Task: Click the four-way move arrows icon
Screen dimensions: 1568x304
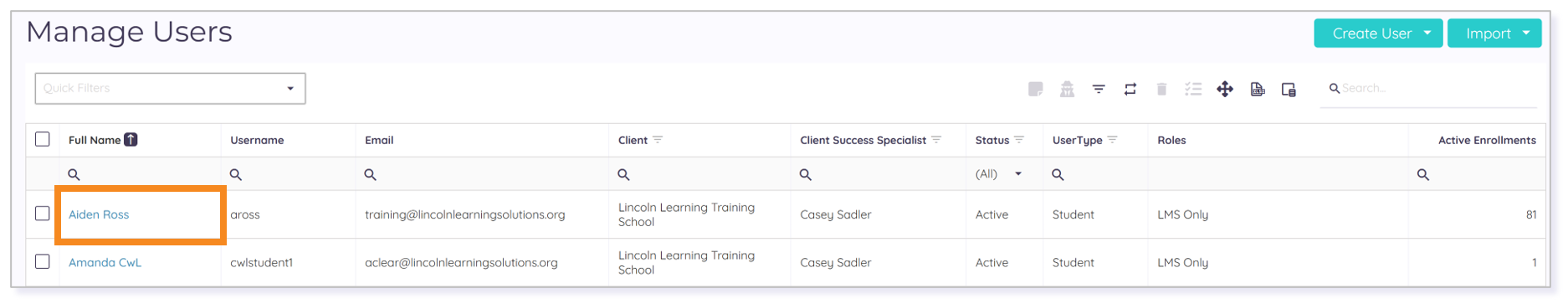Action: click(1225, 89)
